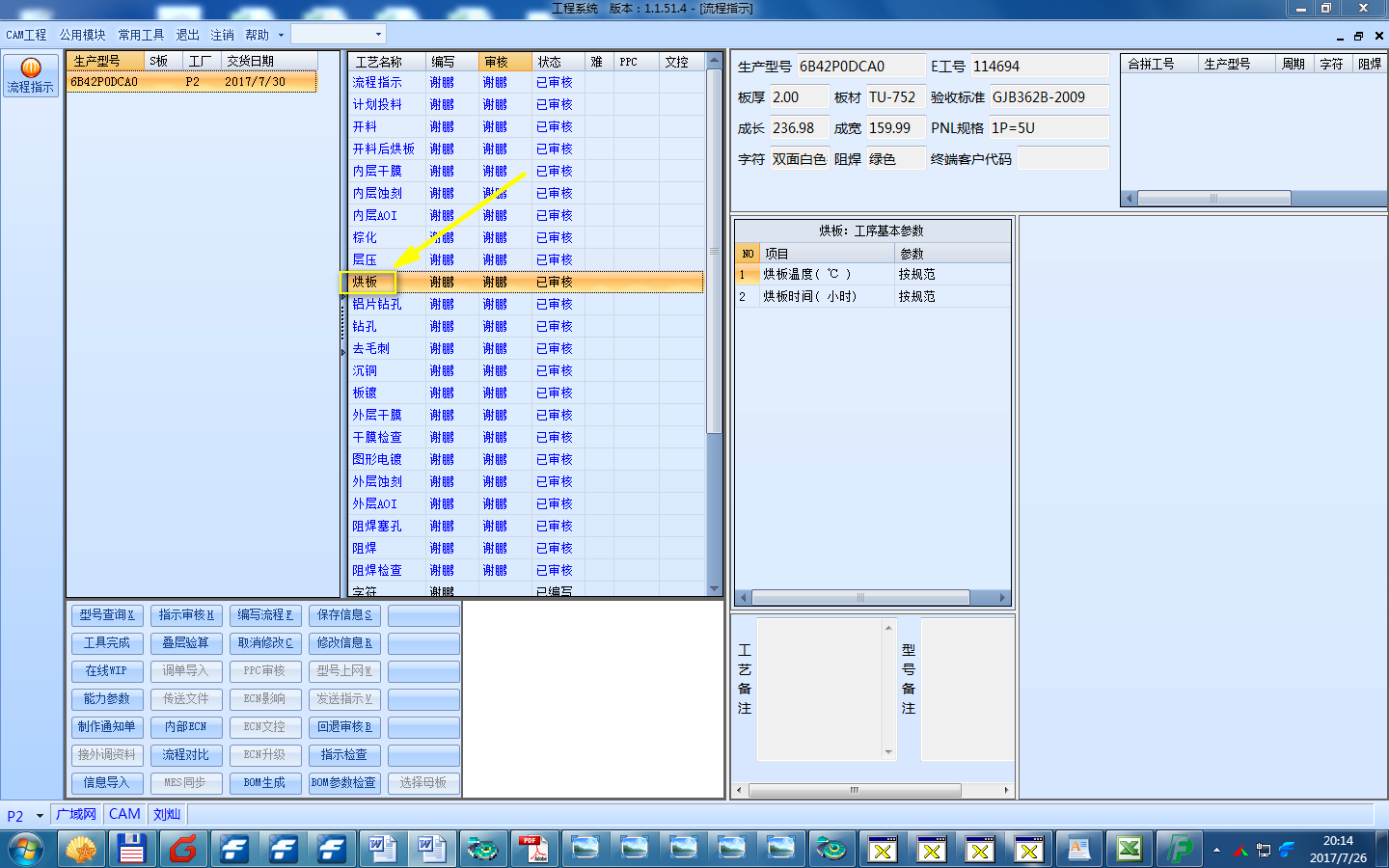Click 广域网 in the status bar

click(76, 815)
